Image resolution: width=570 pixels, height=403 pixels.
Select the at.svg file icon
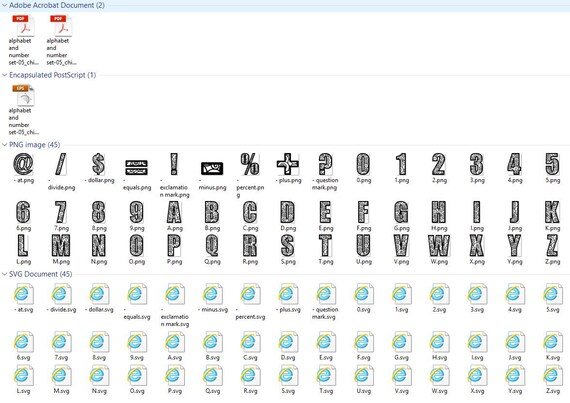tap(23, 294)
